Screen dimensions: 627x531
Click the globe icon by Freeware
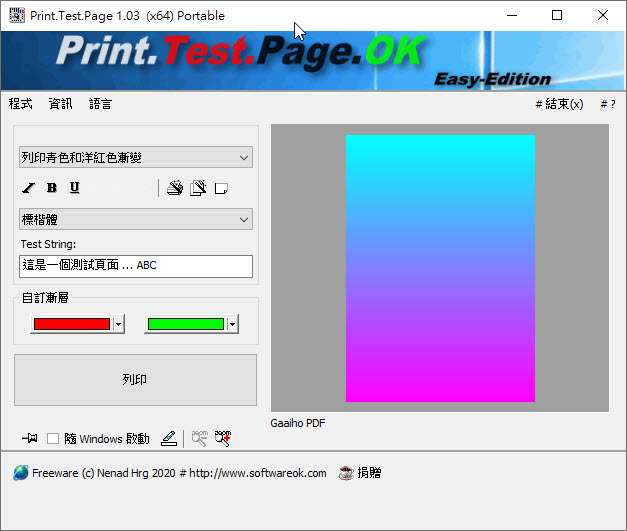pyautogui.click(x=20, y=473)
